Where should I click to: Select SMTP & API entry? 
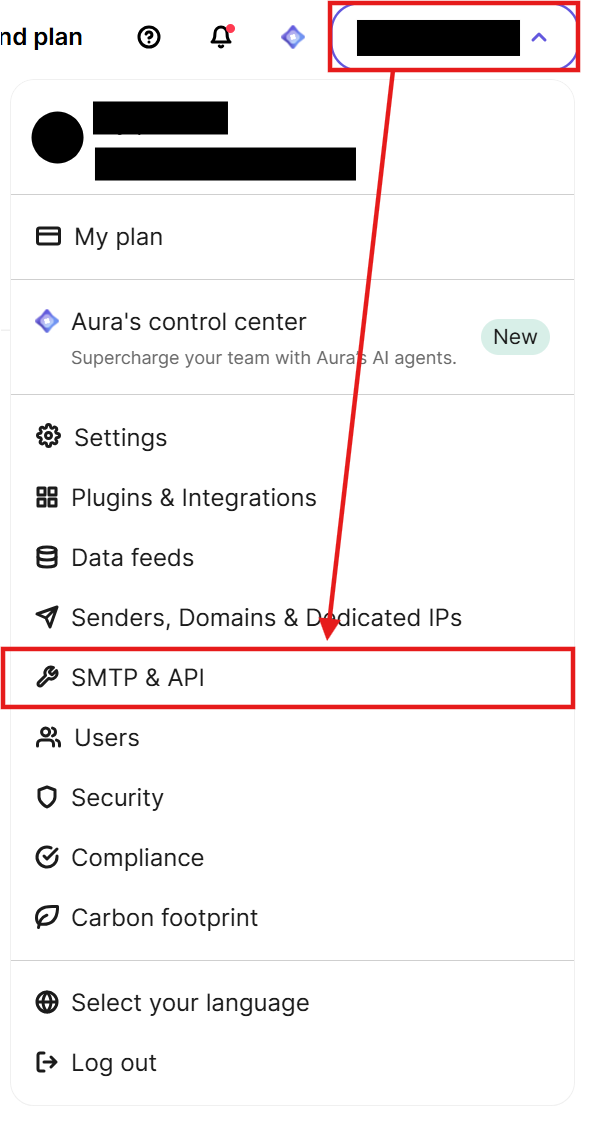point(288,678)
